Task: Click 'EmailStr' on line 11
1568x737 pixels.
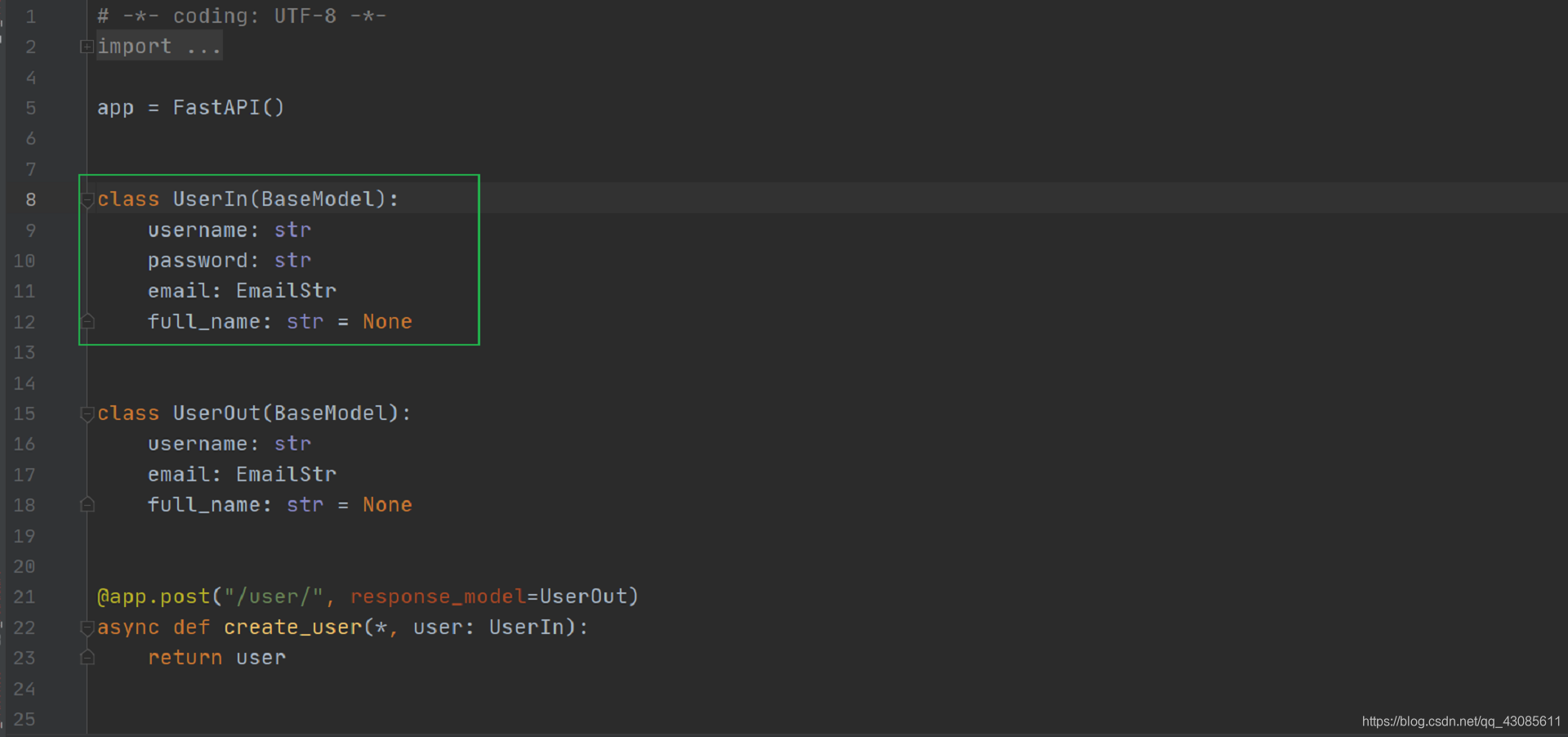Action: (286, 291)
